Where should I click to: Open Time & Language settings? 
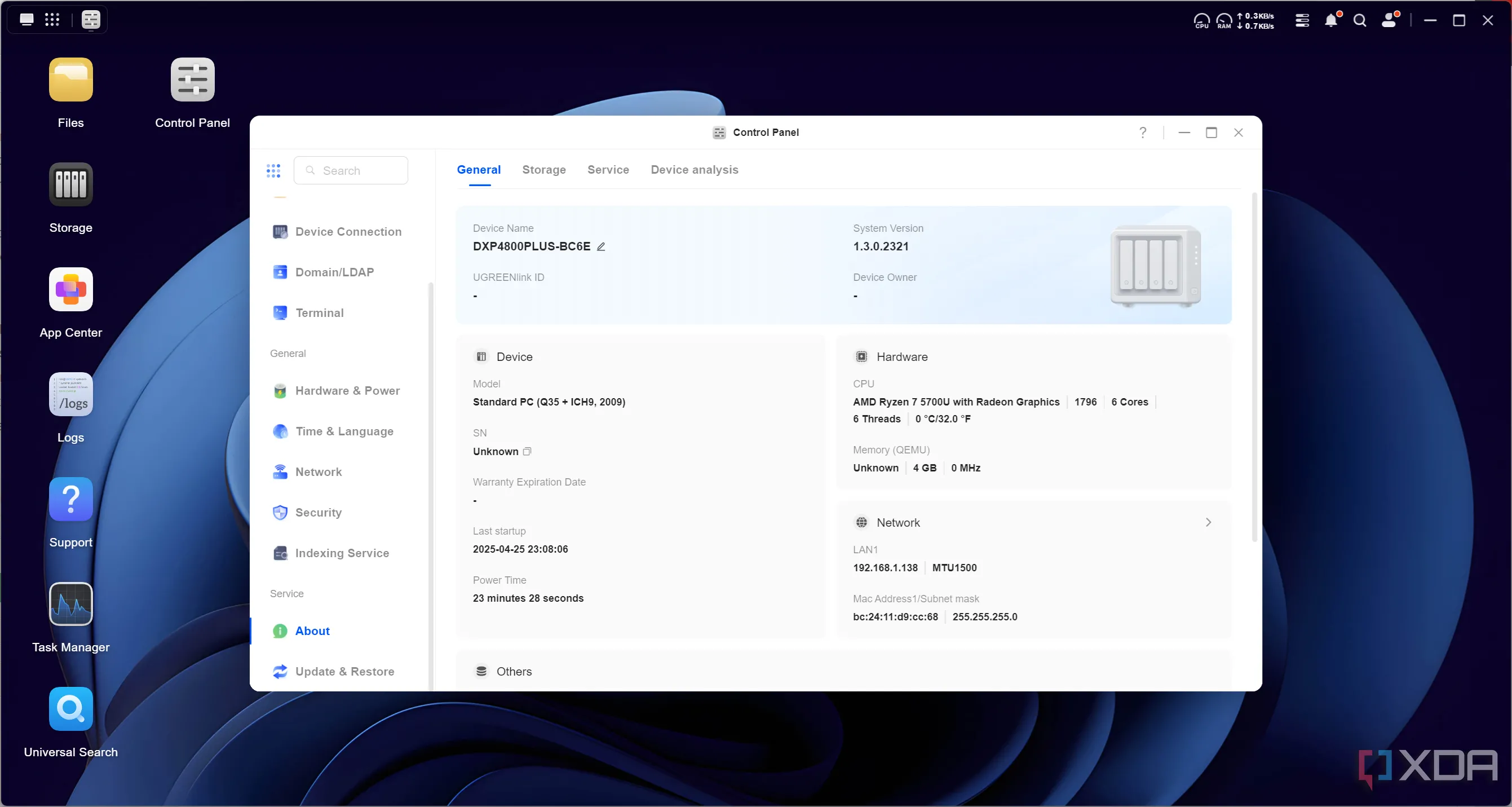334,431
